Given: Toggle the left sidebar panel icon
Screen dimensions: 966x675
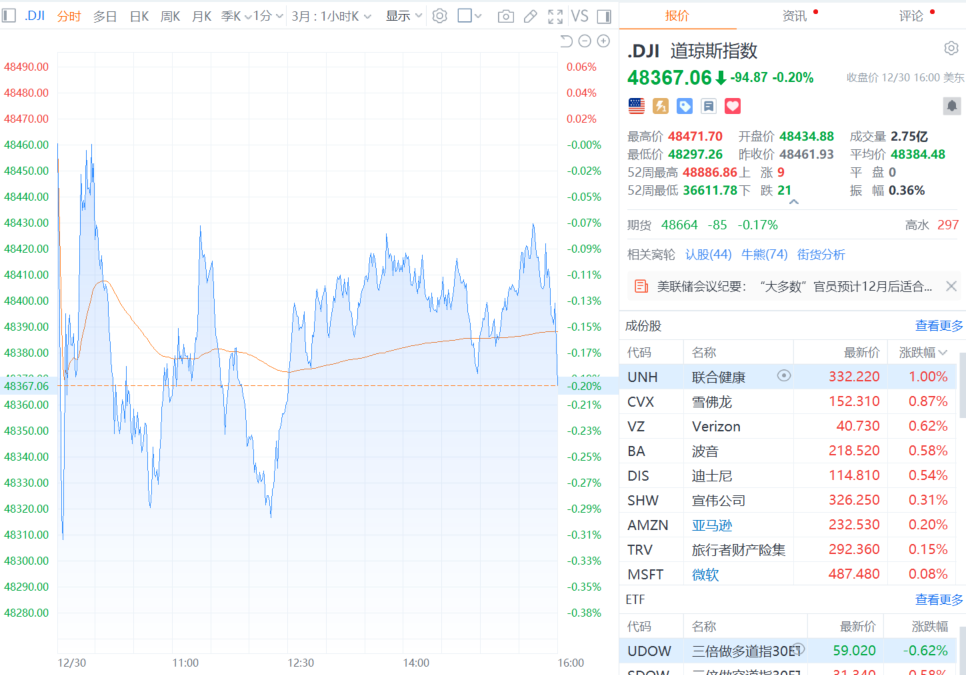Looking at the screenshot, I should pos(9,15).
